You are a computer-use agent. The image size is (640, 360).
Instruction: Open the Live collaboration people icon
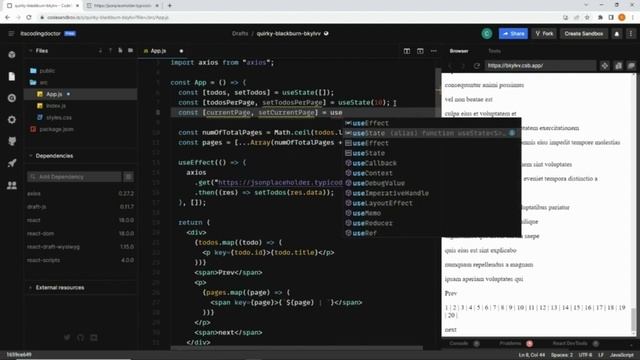pyautogui.click(x=12, y=185)
